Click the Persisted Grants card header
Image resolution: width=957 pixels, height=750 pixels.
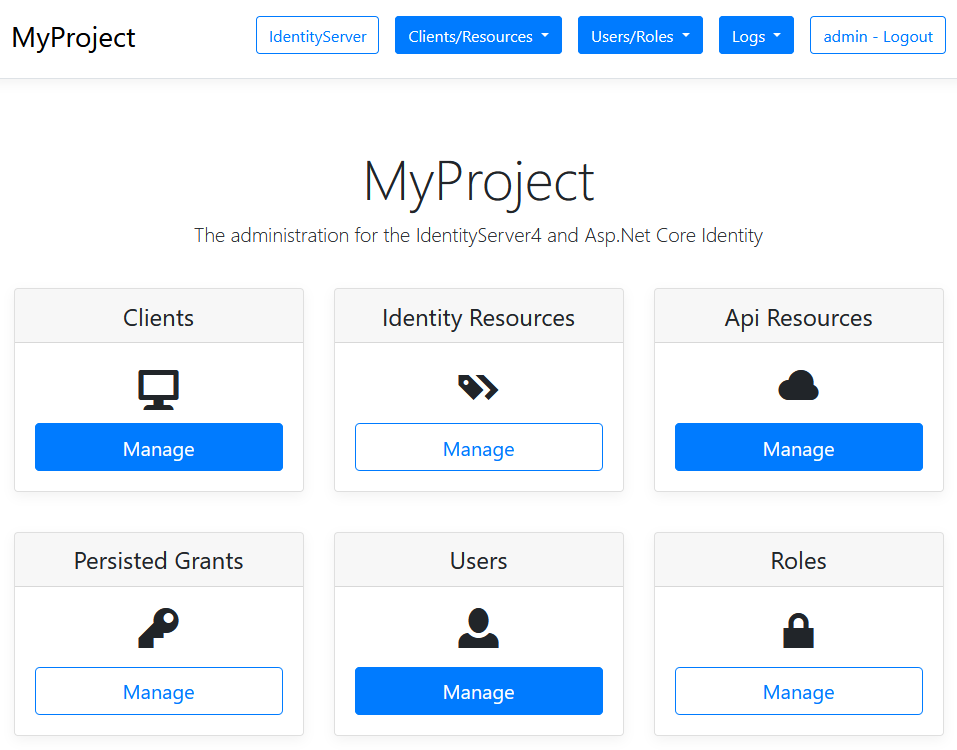pyautogui.click(x=159, y=560)
